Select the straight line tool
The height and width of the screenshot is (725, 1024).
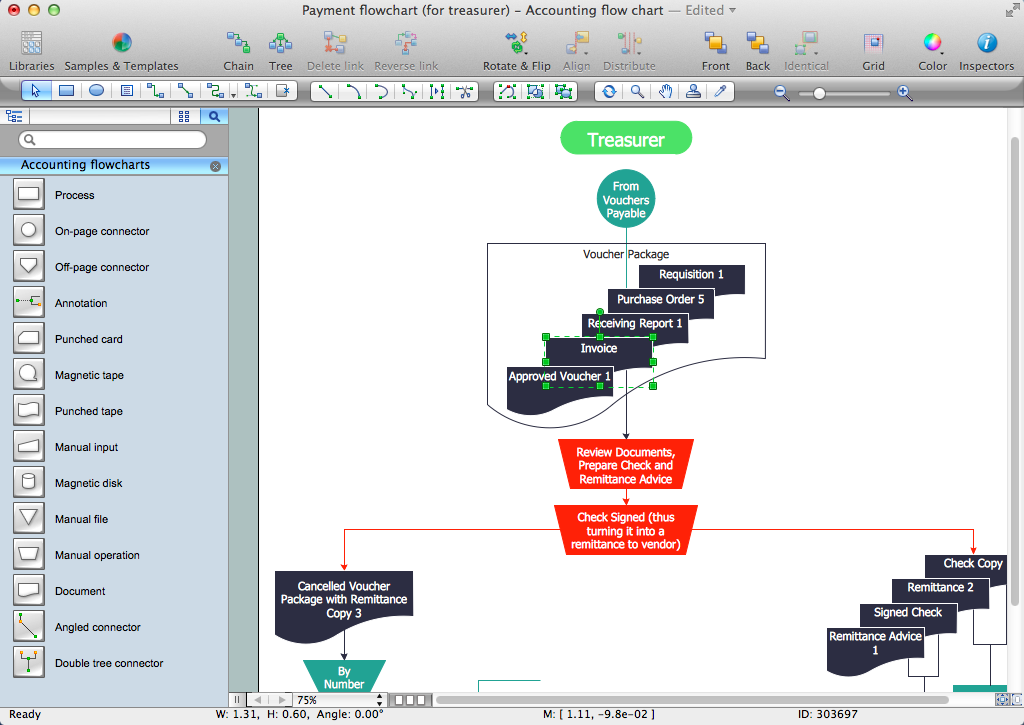click(325, 91)
